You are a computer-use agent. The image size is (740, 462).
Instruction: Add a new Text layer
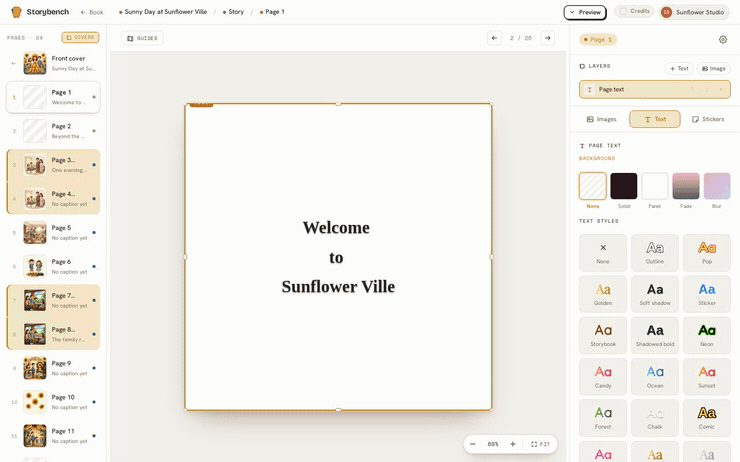(x=679, y=68)
